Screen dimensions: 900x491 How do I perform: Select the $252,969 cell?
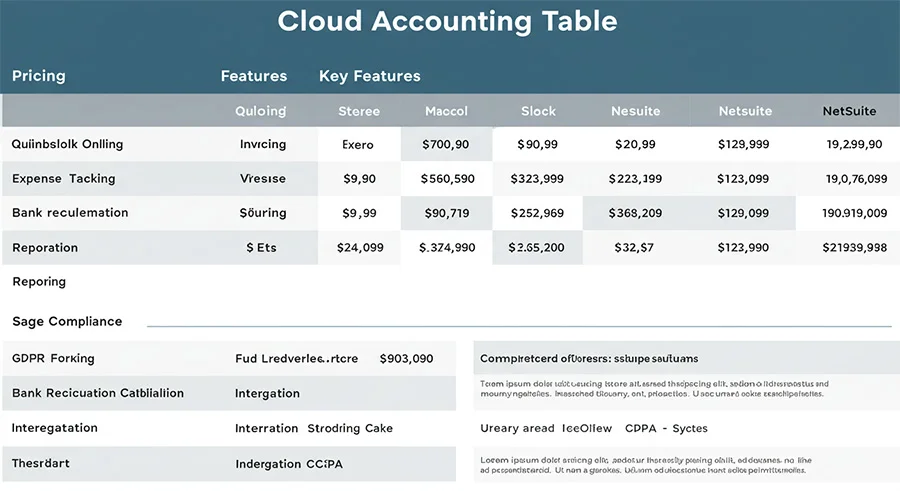tap(537, 213)
